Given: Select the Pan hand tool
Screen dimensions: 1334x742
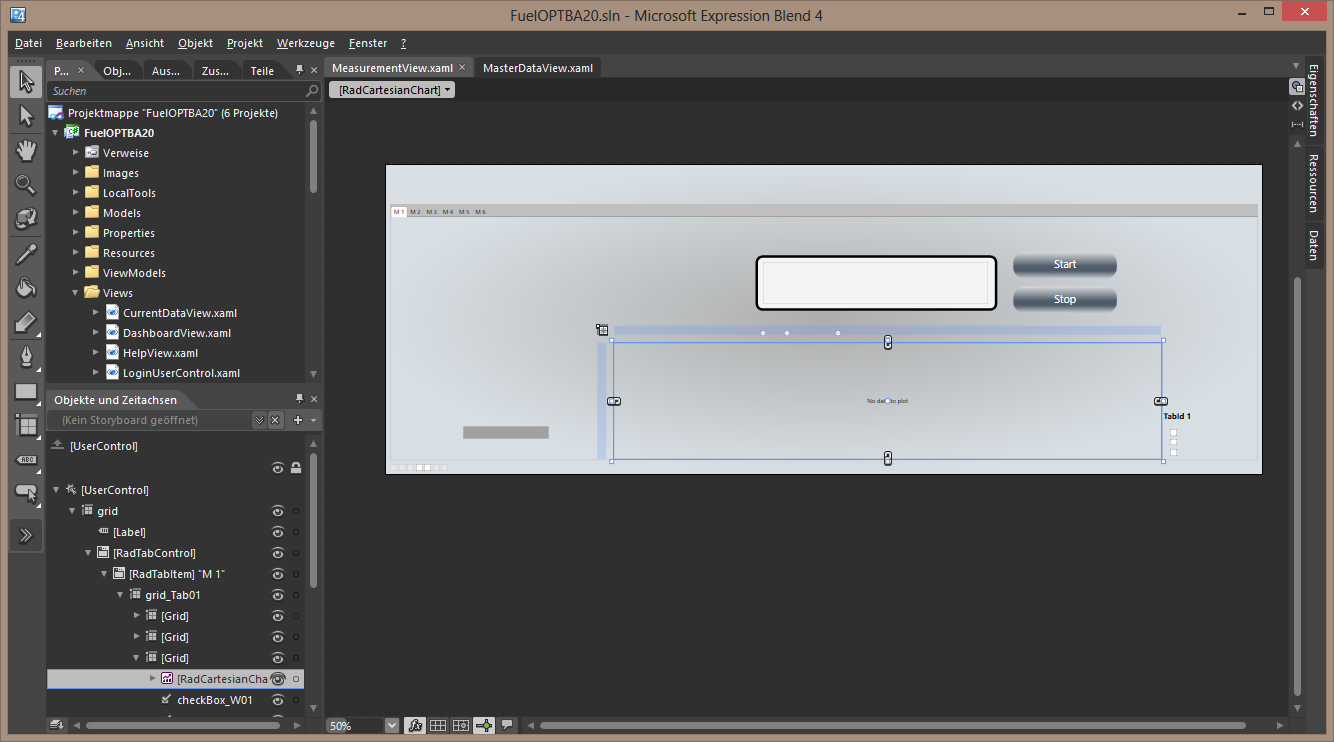Looking at the screenshot, I should click(26, 151).
